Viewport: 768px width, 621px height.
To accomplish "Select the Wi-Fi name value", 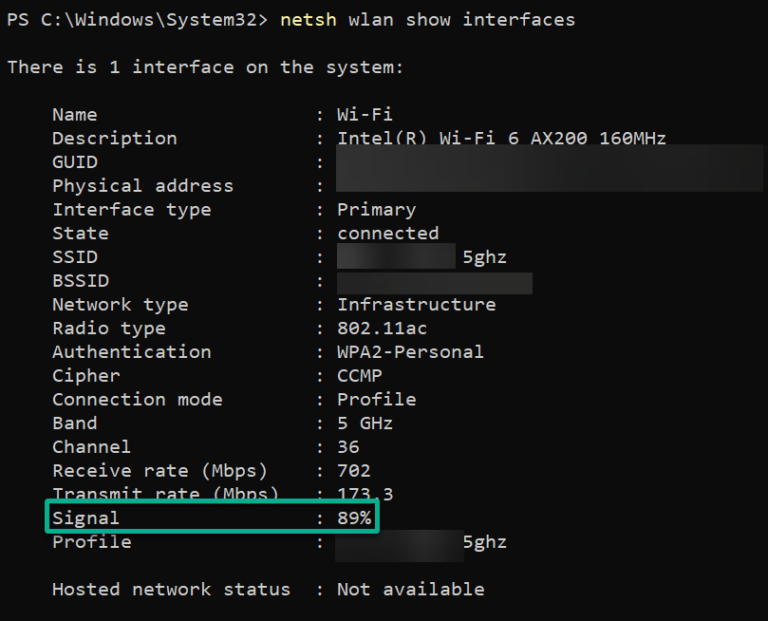I will 364,115.
